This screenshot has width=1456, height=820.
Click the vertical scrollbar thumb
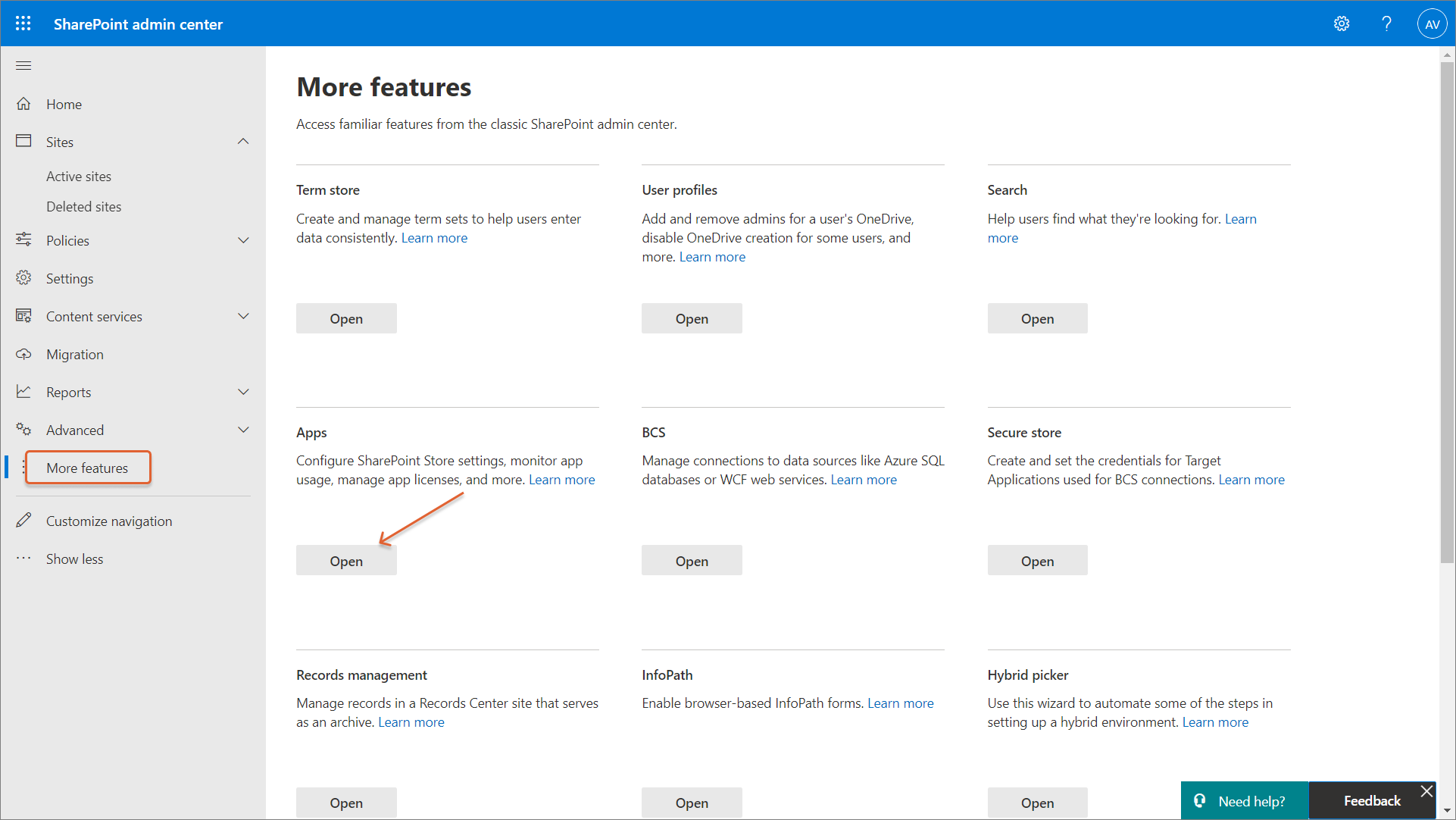[x=1447, y=311]
